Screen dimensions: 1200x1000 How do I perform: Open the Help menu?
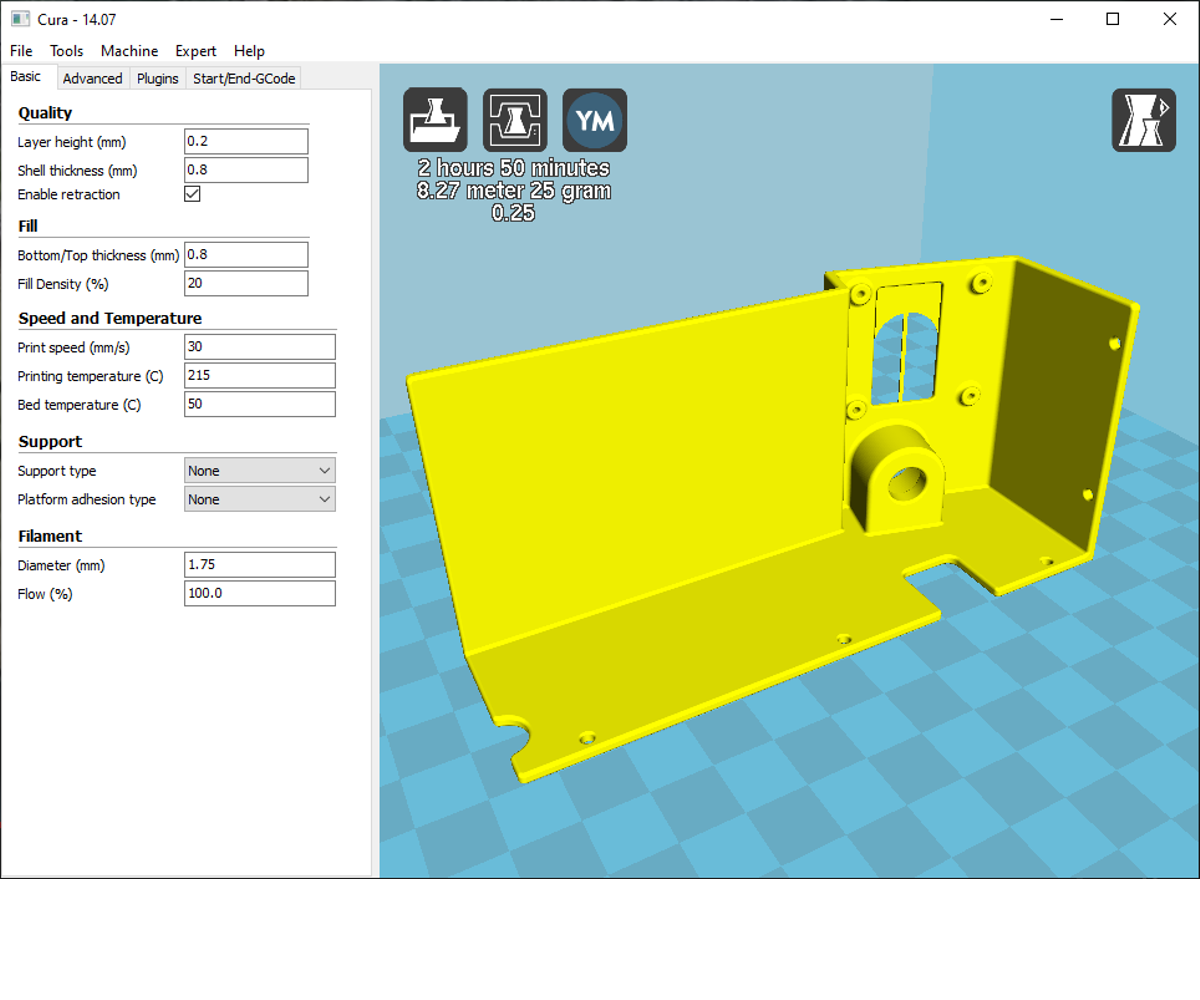pyautogui.click(x=249, y=51)
